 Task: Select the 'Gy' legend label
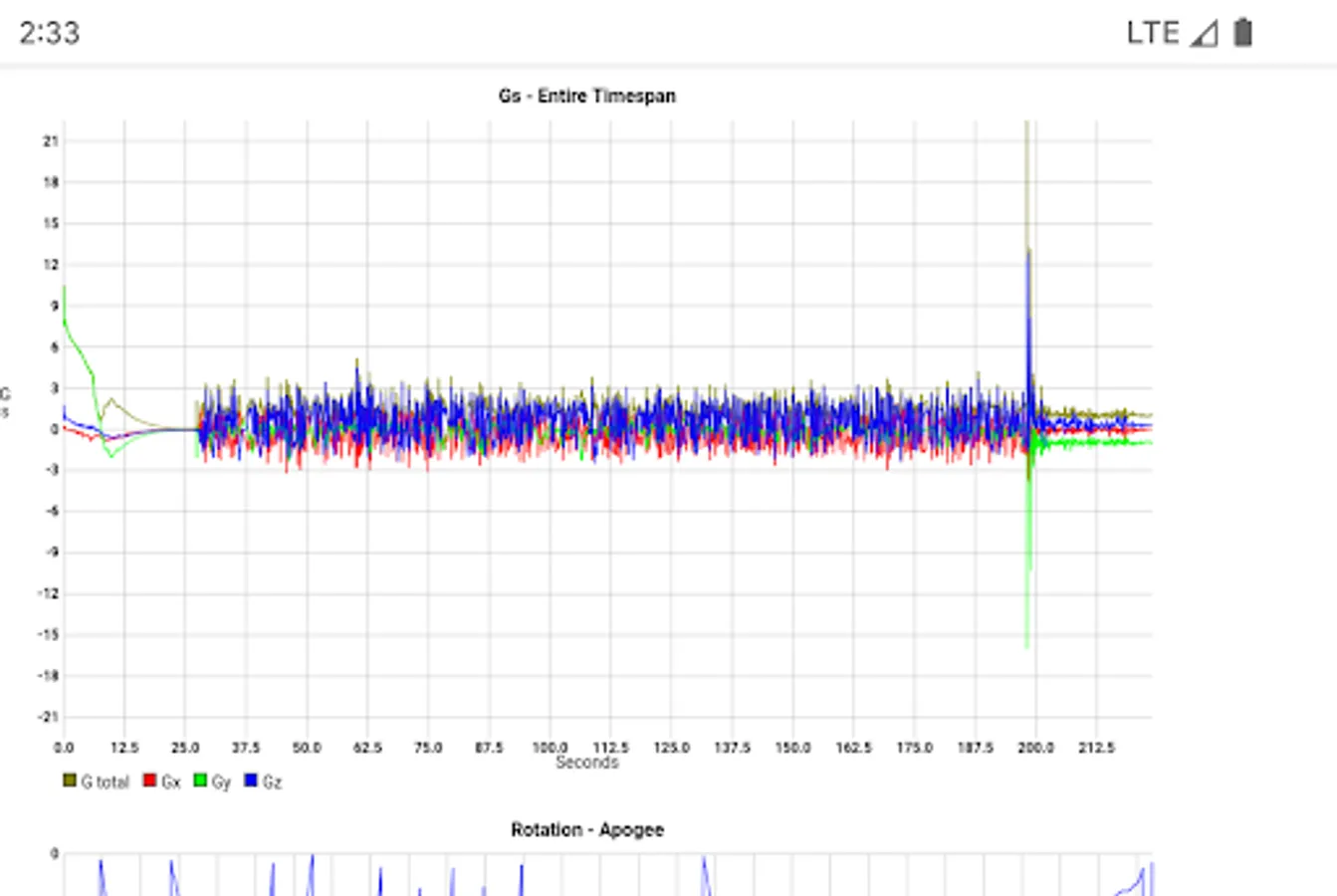click(221, 783)
